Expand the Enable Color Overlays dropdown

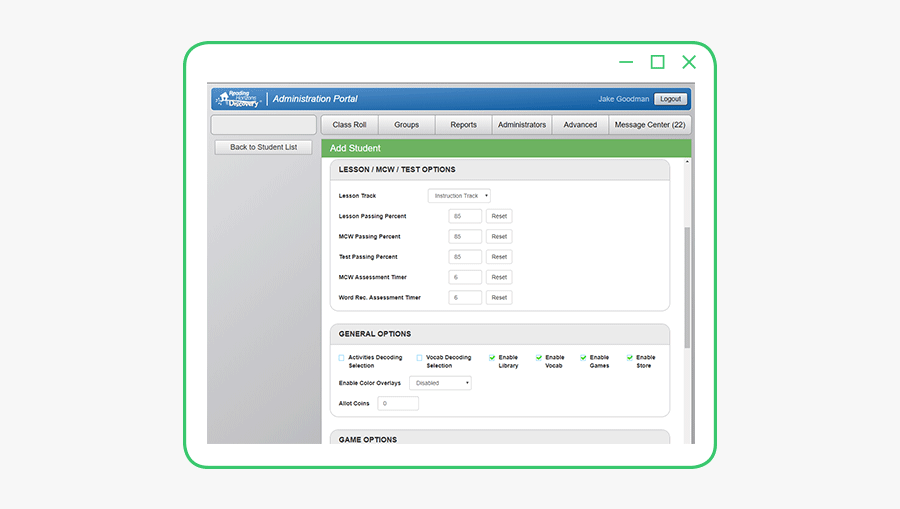tap(440, 383)
